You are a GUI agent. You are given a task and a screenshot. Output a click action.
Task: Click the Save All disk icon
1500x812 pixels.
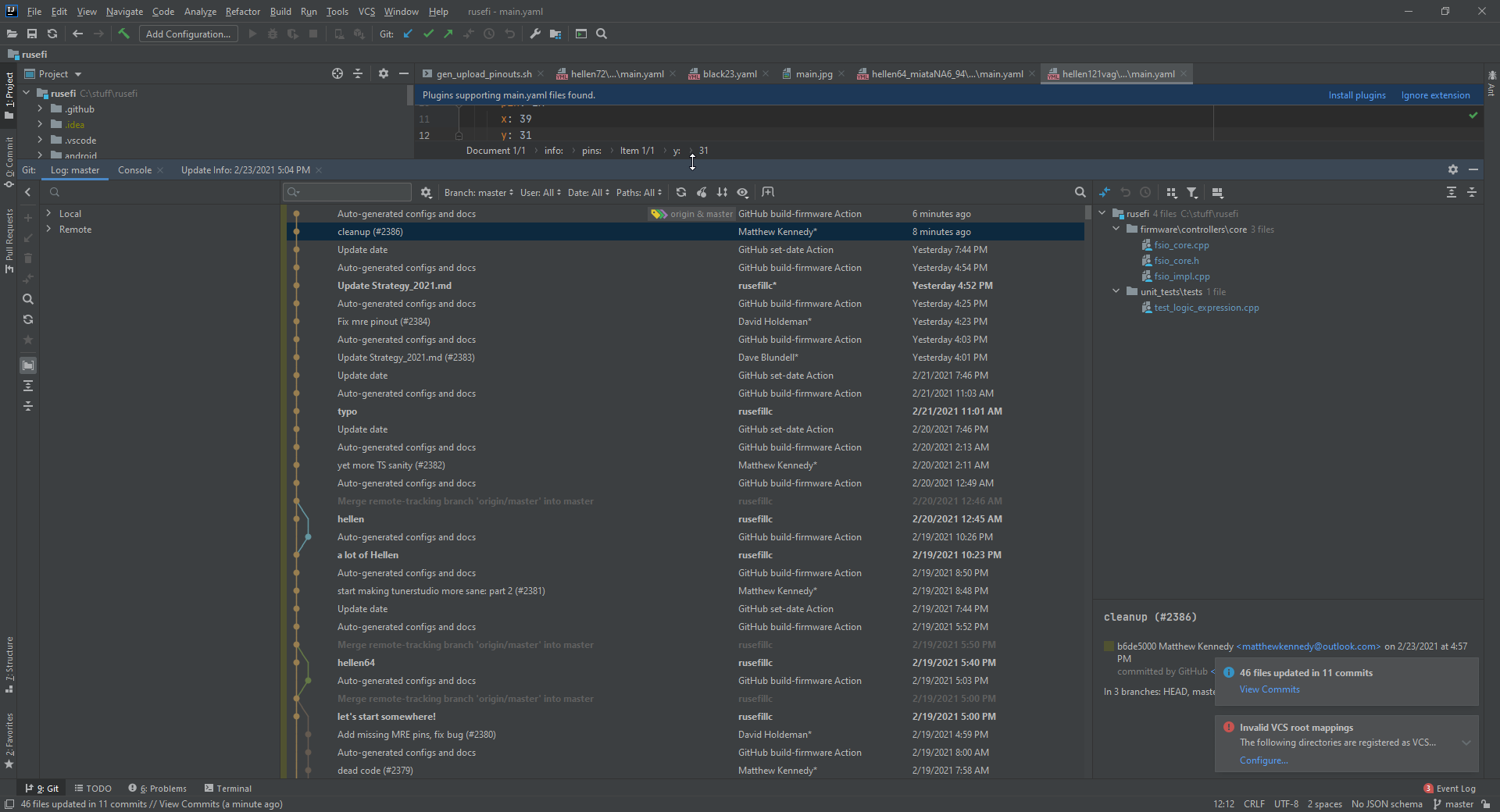(x=32, y=34)
